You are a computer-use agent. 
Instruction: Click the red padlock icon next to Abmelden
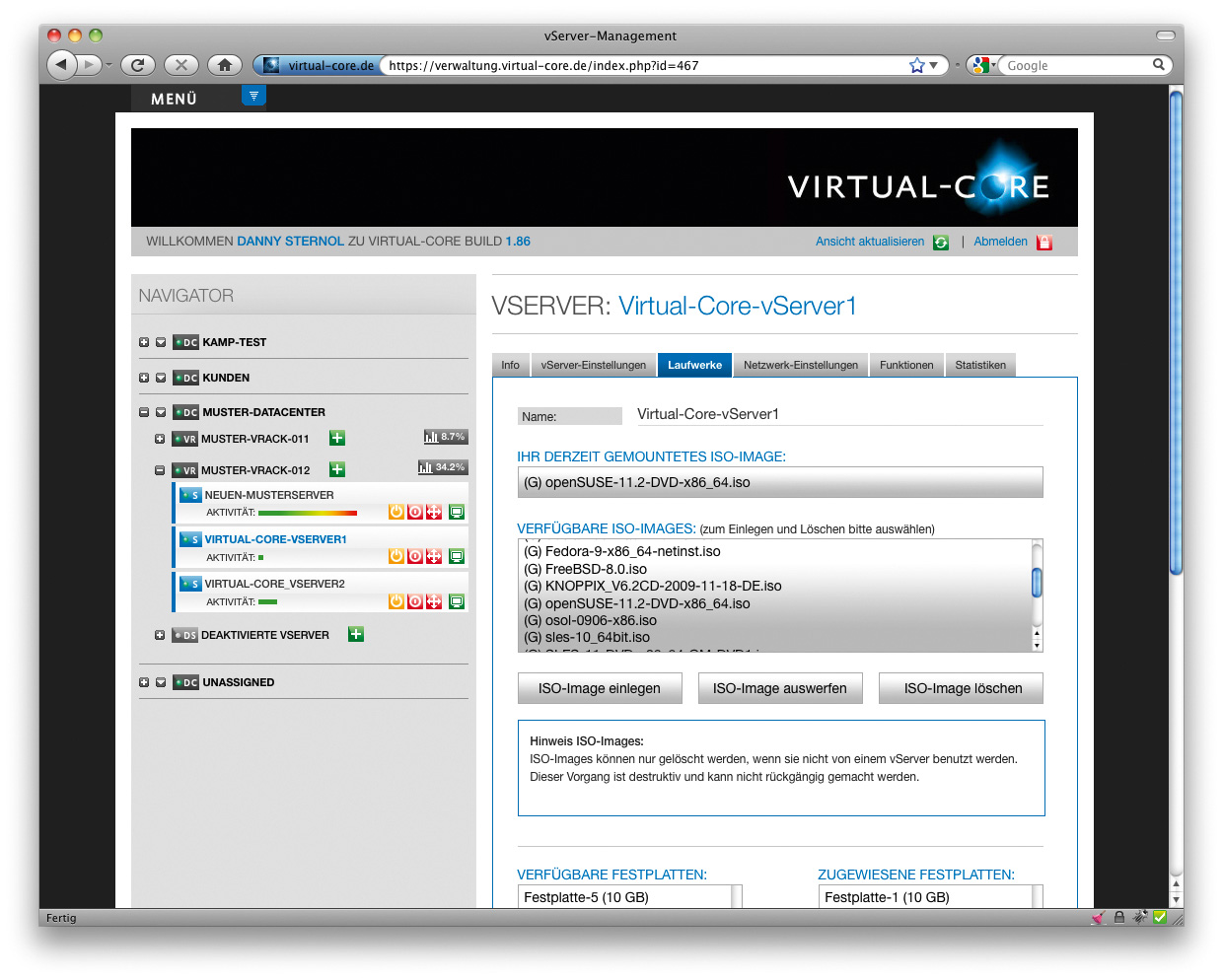click(1044, 242)
